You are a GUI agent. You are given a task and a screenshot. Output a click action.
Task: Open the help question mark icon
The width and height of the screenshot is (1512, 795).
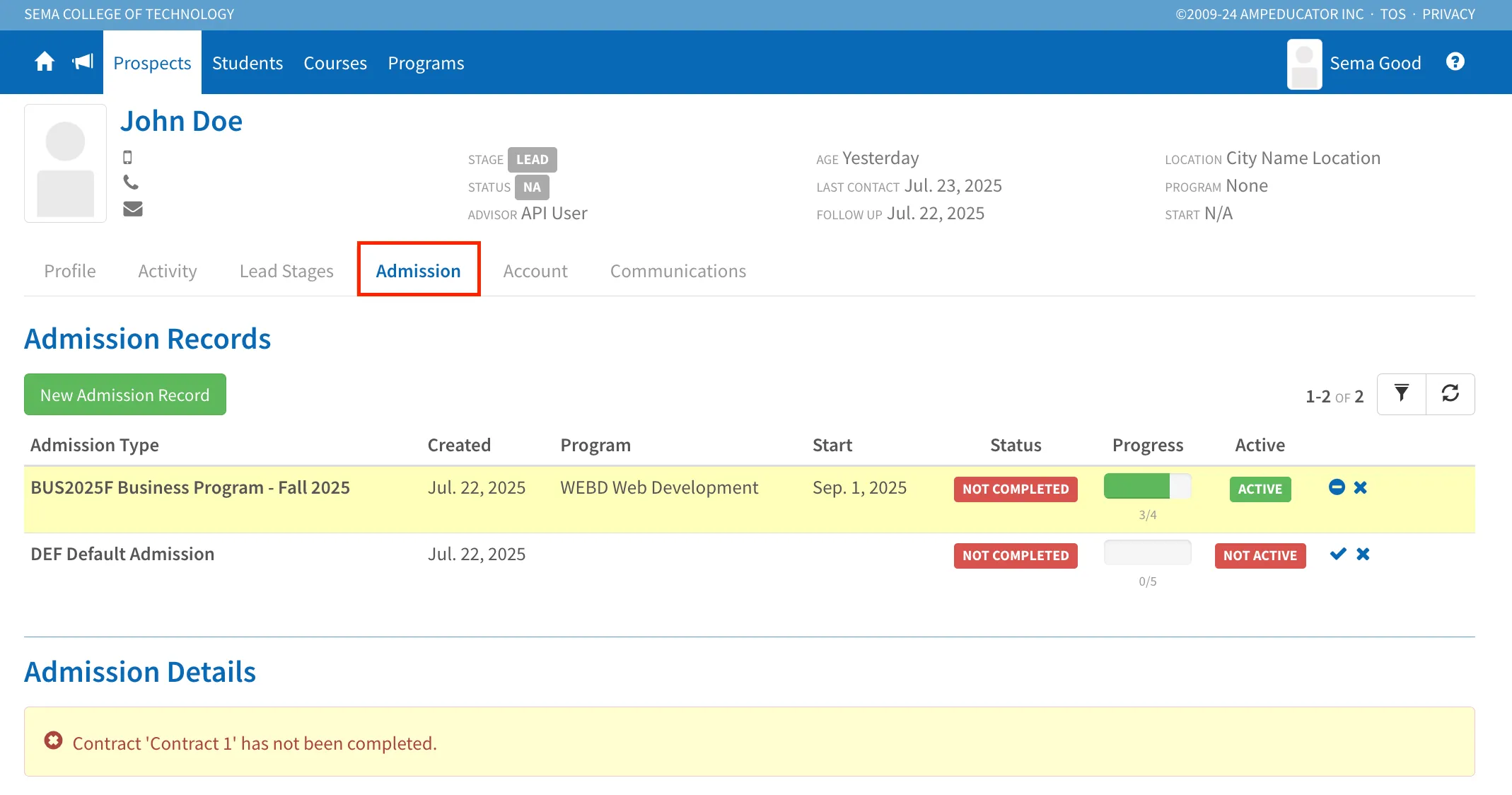(x=1455, y=62)
